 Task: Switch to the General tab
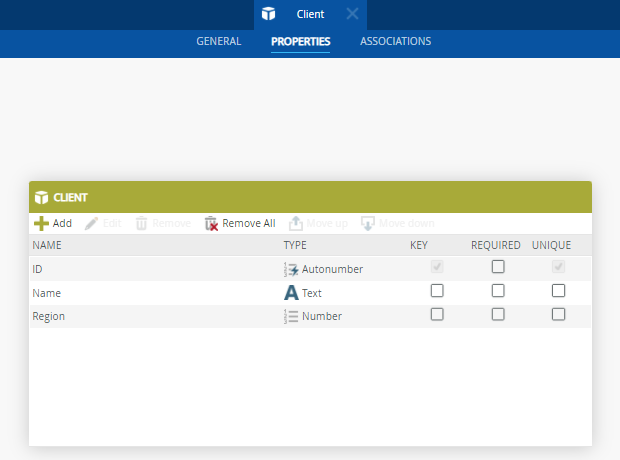pyautogui.click(x=218, y=42)
